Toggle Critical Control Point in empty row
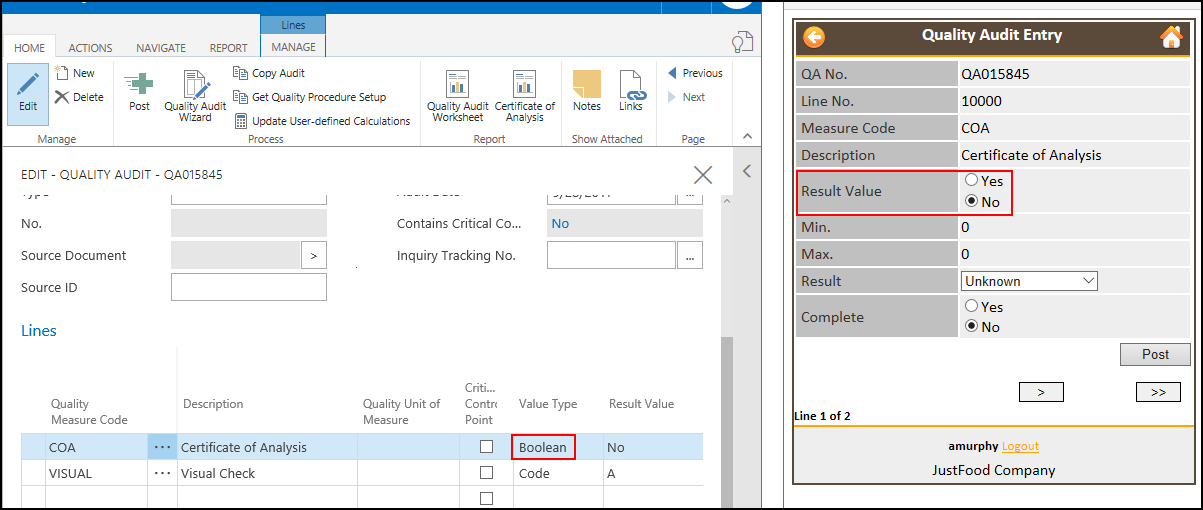This screenshot has height=510, width=1203. [x=487, y=498]
